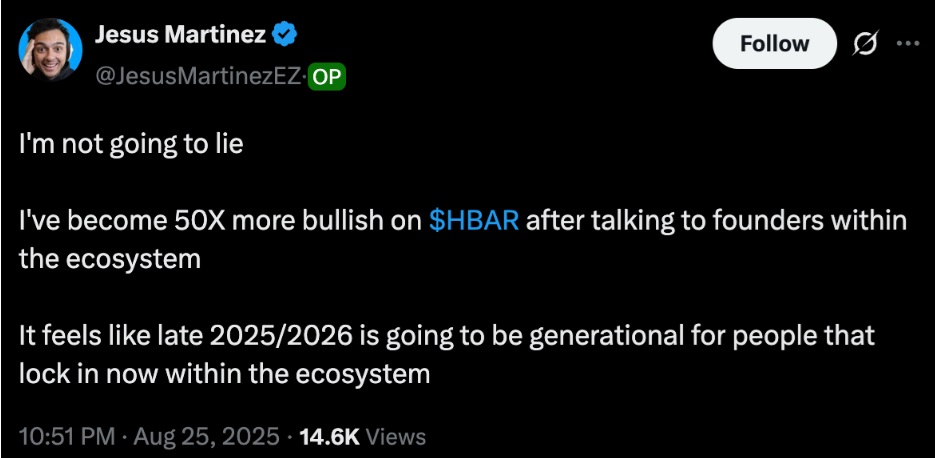
Task: Click the Grok slashed-circle icon
Action: 862,44
